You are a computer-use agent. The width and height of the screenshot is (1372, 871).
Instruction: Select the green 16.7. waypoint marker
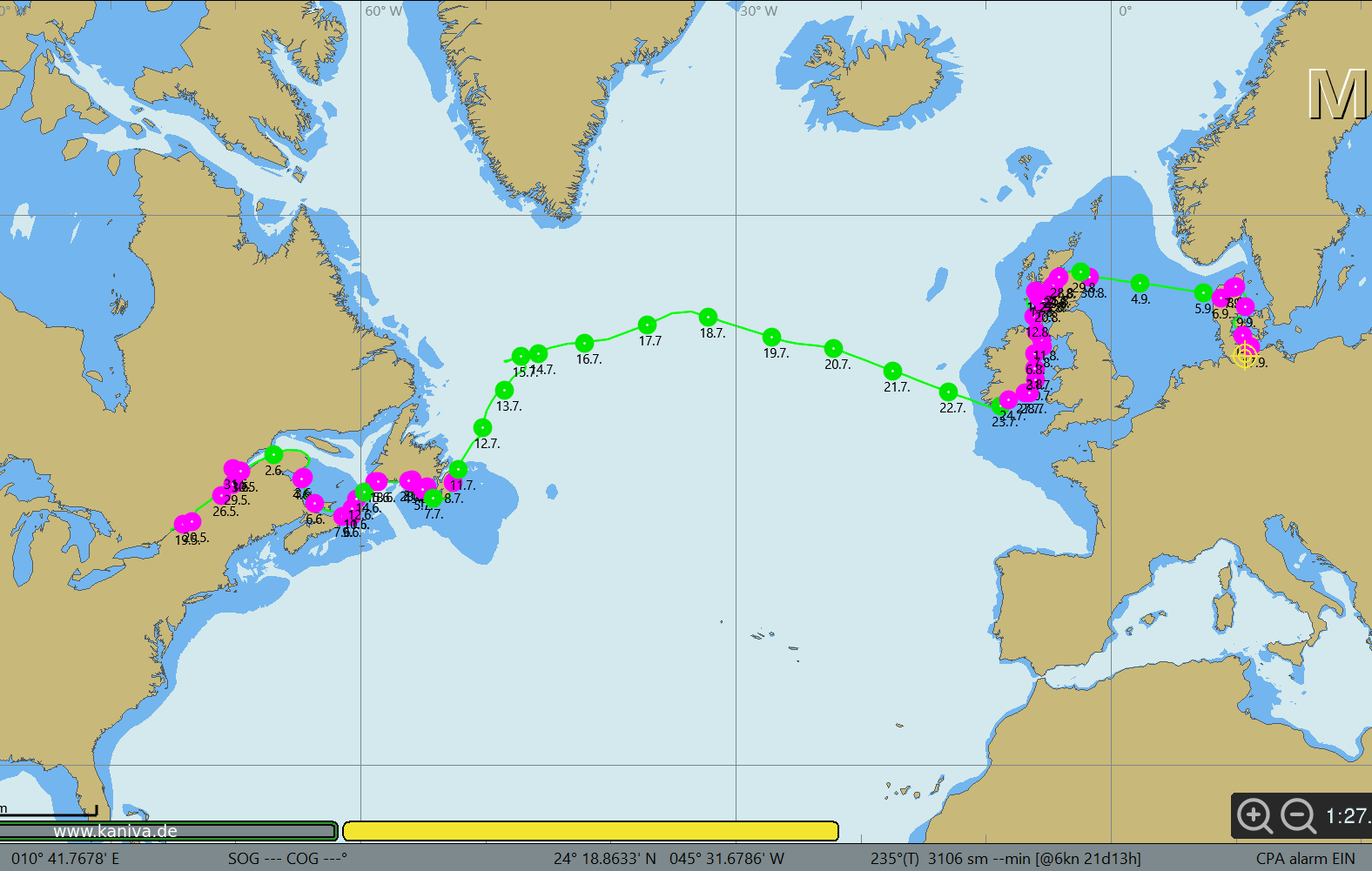point(584,343)
